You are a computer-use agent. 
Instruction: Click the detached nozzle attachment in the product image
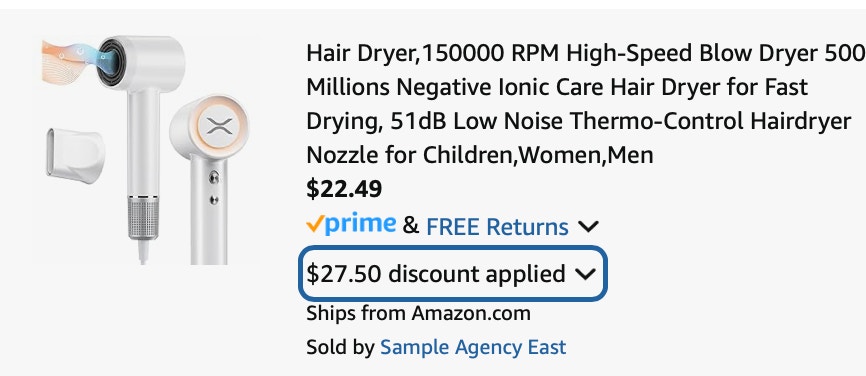tap(75, 156)
